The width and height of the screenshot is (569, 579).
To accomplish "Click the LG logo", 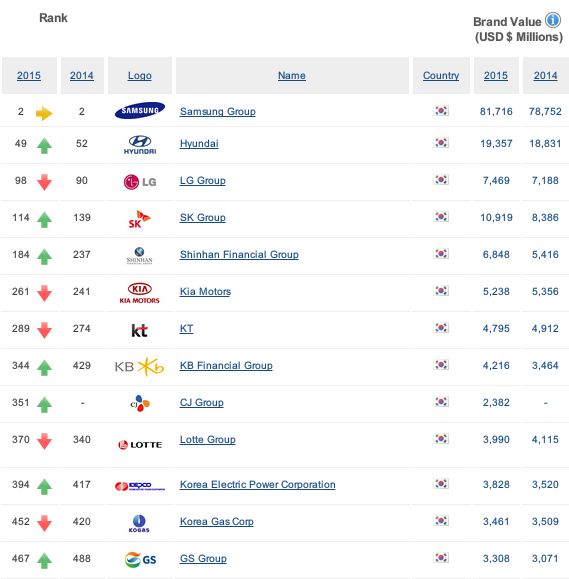I will (140, 182).
